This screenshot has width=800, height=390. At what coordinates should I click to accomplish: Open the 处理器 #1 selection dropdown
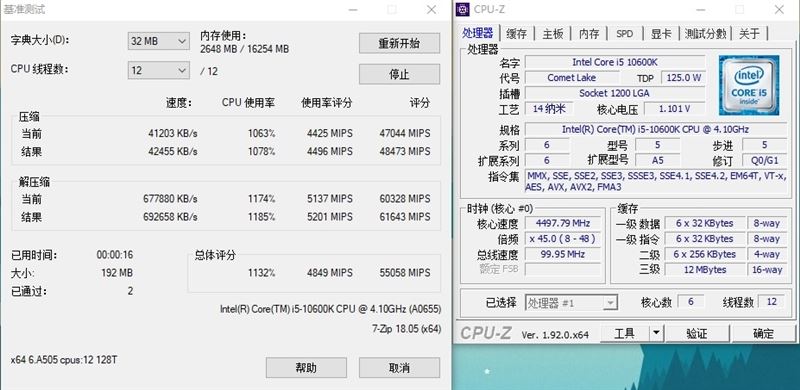(x=571, y=303)
